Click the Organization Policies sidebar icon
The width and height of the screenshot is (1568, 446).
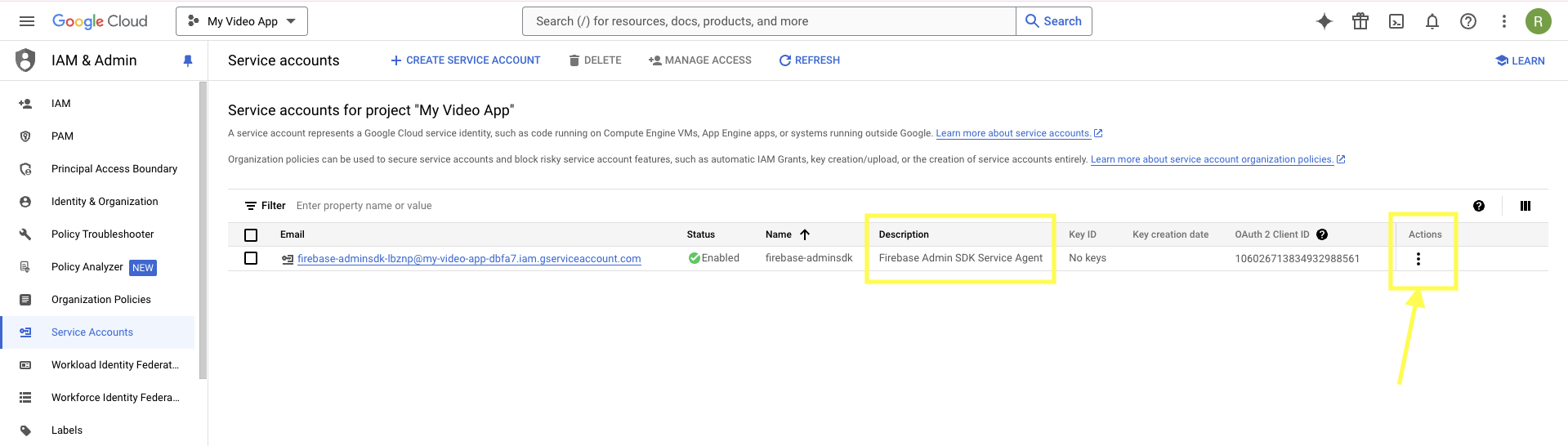[25, 300]
